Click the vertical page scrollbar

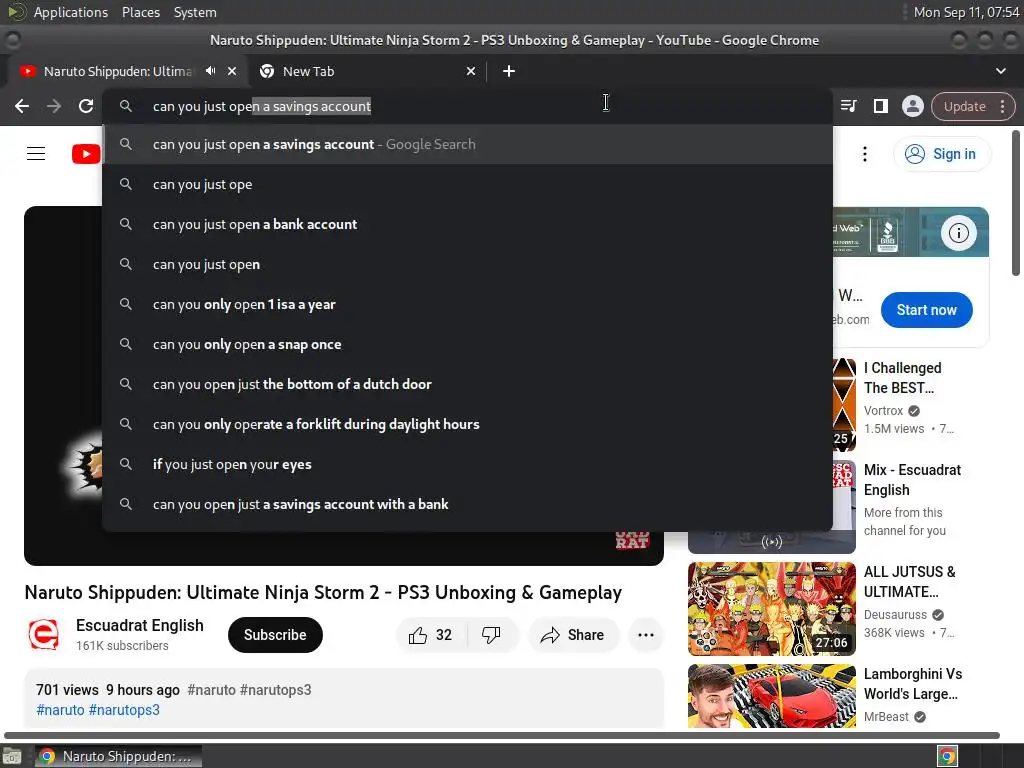click(x=1016, y=203)
